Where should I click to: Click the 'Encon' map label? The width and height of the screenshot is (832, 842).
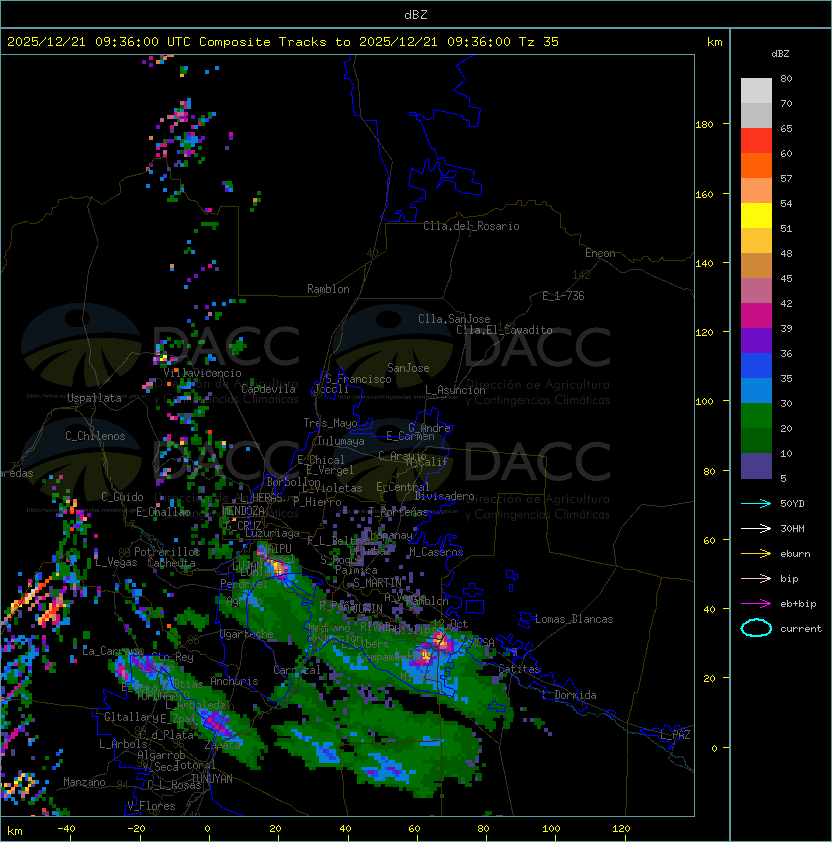pyautogui.click(x=600, y=253)
